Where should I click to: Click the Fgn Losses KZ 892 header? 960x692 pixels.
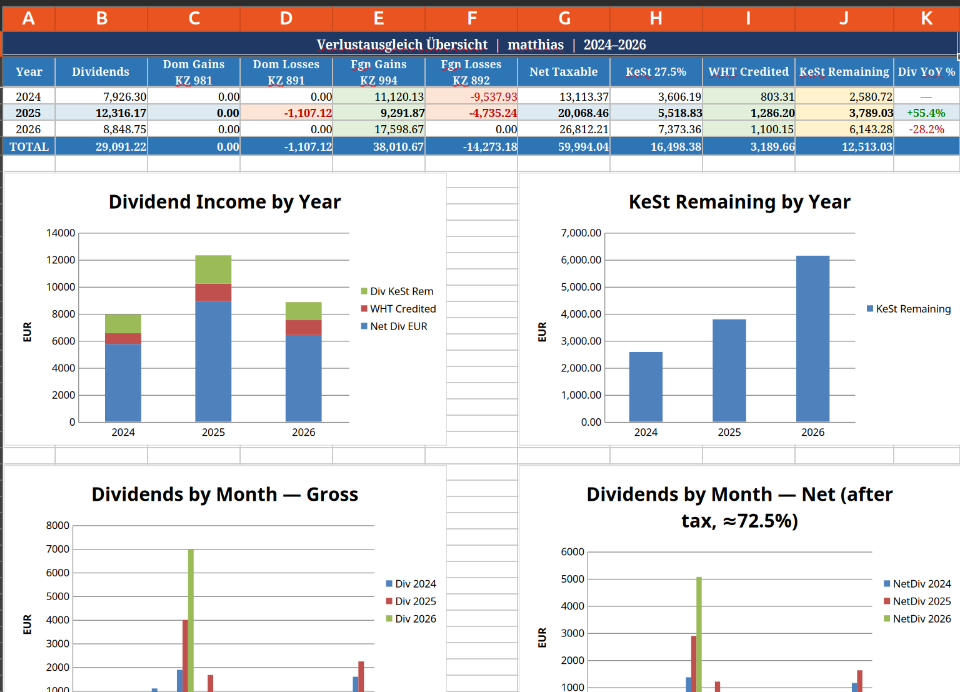tap(471, 72)
